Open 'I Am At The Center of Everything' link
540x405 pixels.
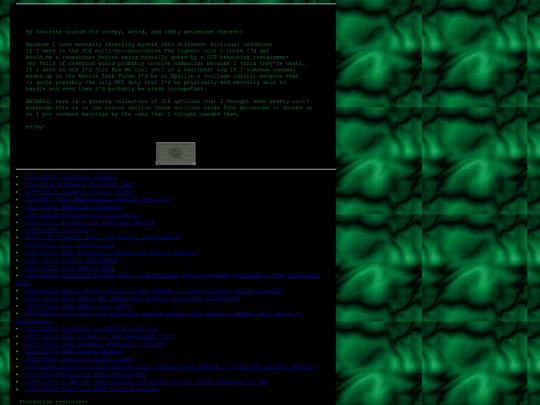point(146,382)
